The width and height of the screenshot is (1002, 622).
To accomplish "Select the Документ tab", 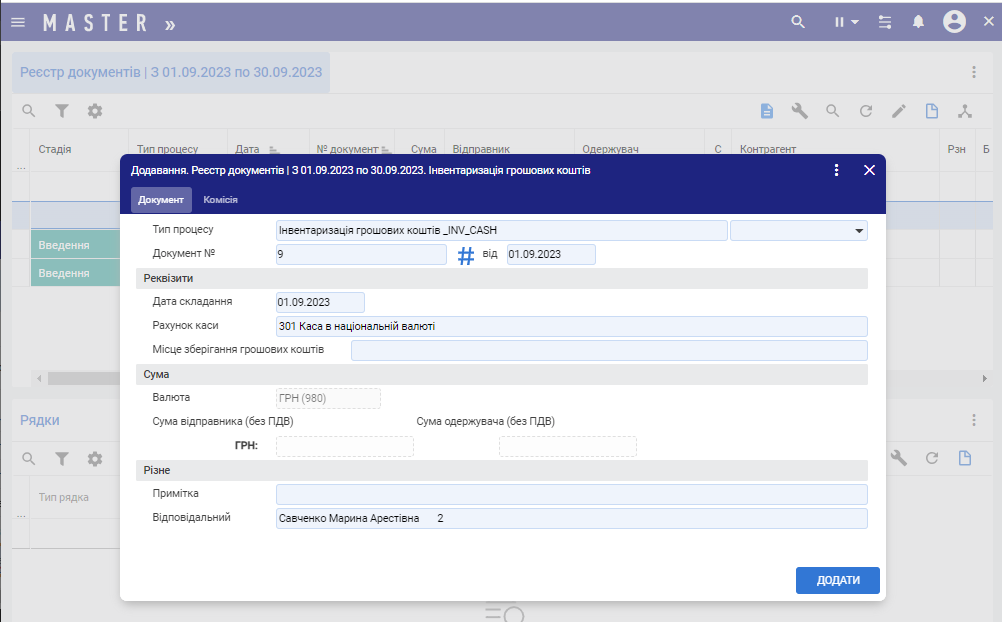I will coord(161,200).
